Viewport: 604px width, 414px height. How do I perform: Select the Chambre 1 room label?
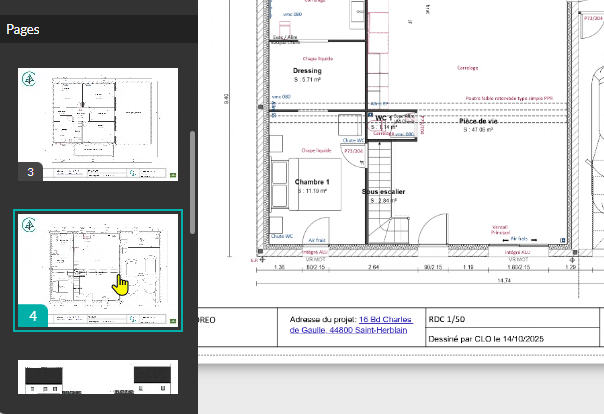[312, 181]
